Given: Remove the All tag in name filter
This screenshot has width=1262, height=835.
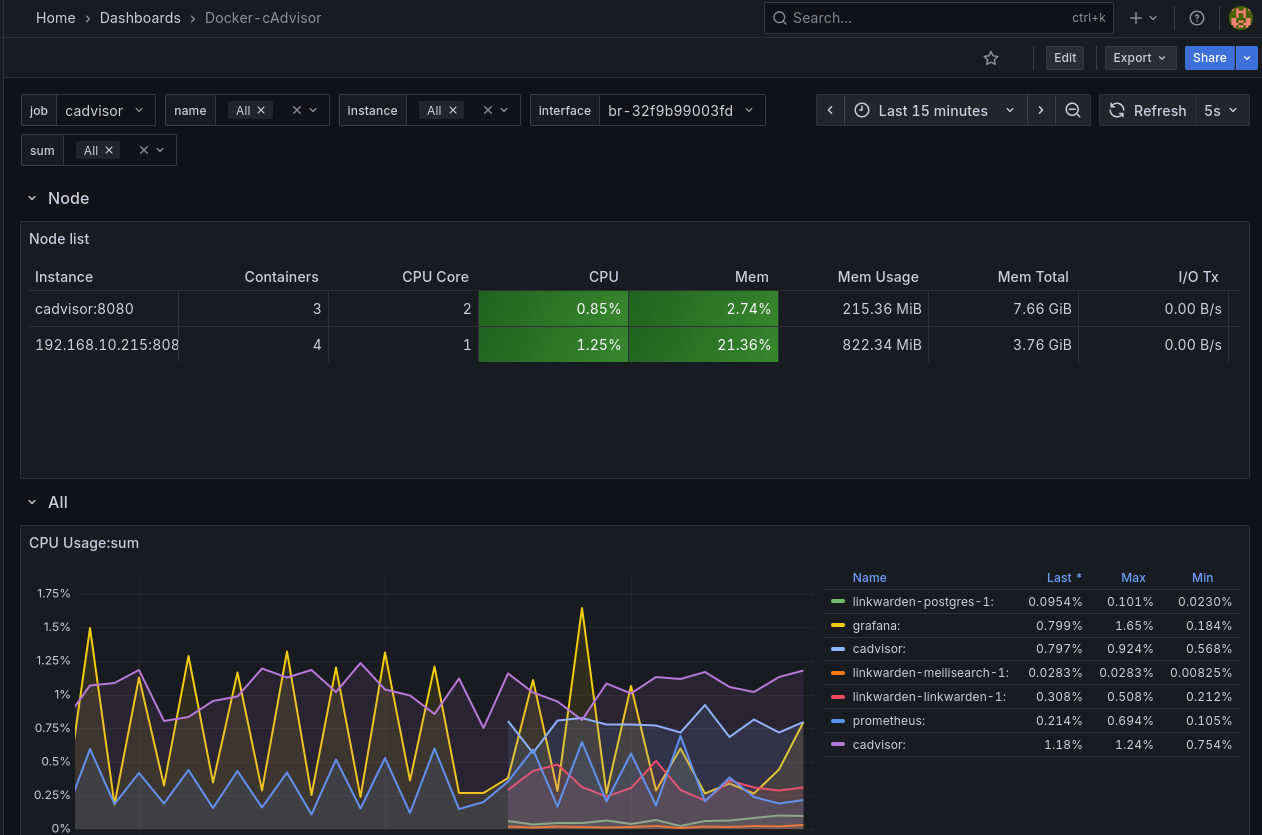Looking at the screenshot, I should (x=261, y=110).
